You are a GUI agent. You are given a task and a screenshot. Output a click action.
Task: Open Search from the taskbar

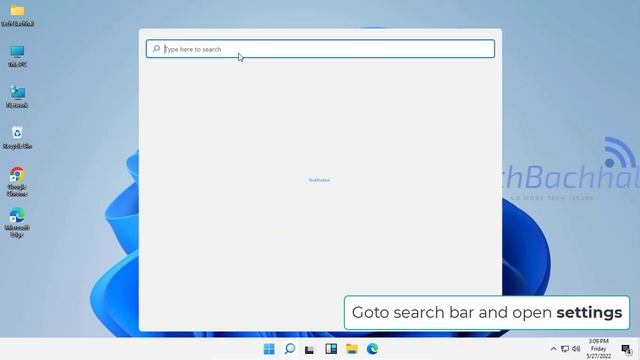(290, 349)
